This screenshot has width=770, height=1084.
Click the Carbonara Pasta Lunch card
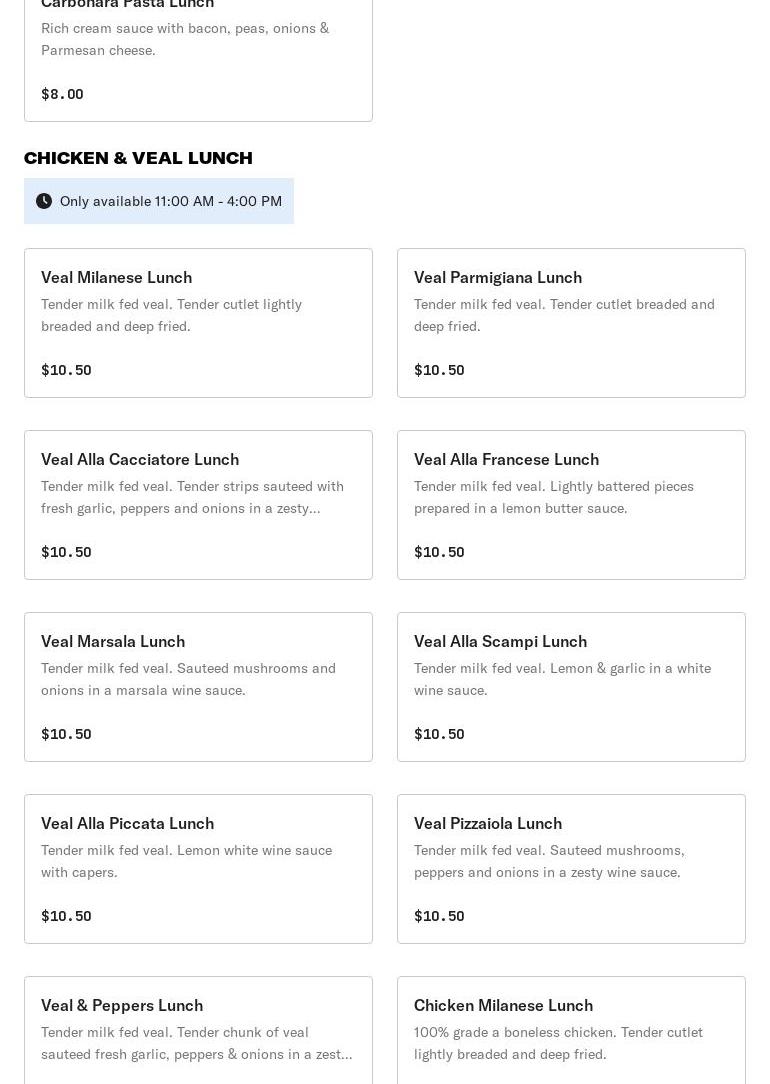198,61
